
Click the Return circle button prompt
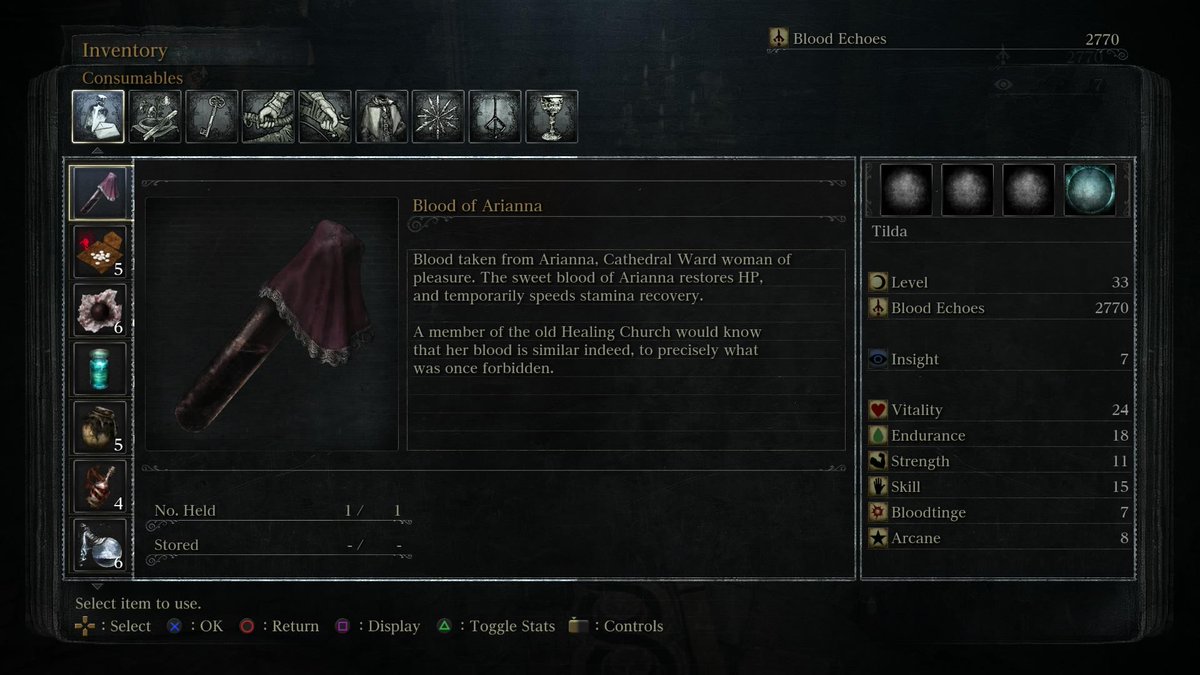[x=279, y=626]
